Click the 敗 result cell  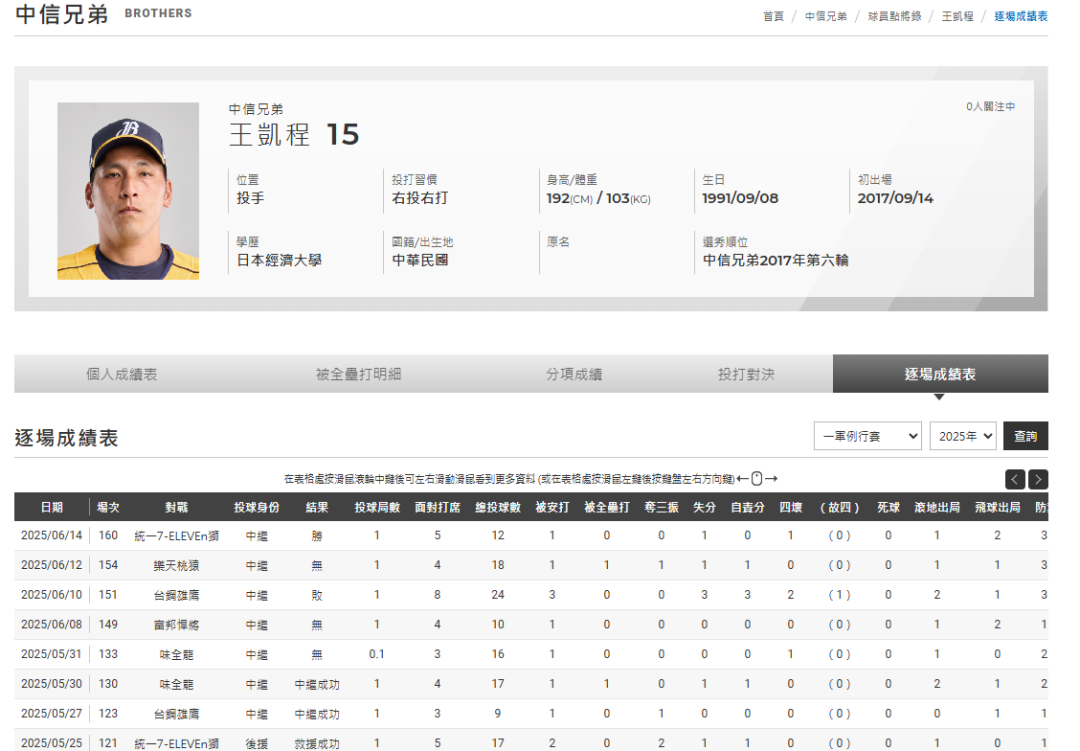(317, 595)
